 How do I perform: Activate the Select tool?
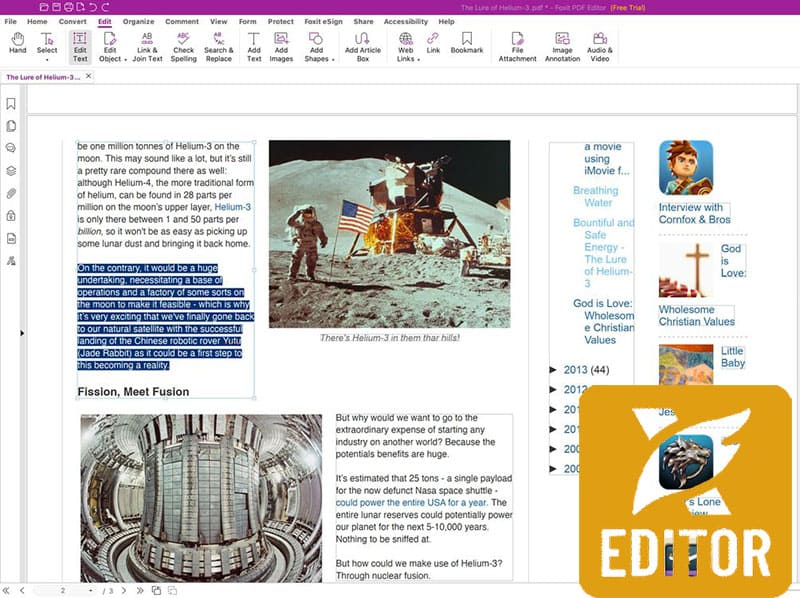pos(47,43)
